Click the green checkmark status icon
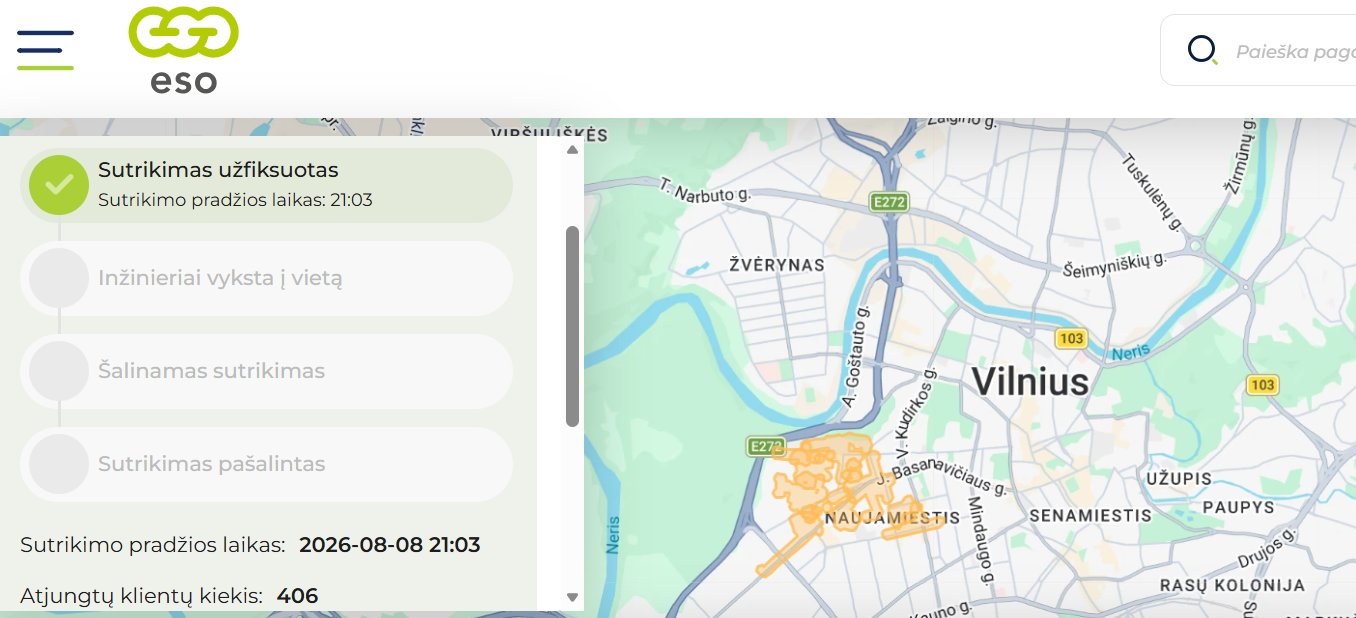The width and height of the screenshot is (1356, 618). [x=59, y=185]
